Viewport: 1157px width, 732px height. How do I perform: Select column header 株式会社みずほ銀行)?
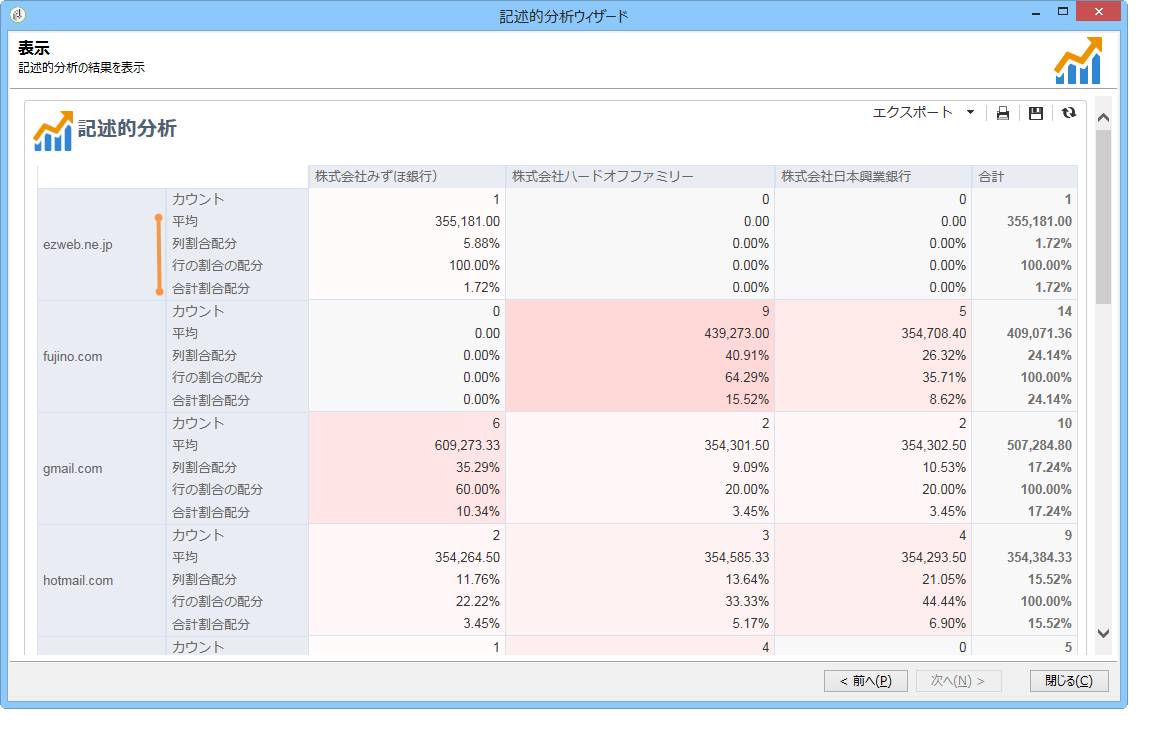click(407, 176)
